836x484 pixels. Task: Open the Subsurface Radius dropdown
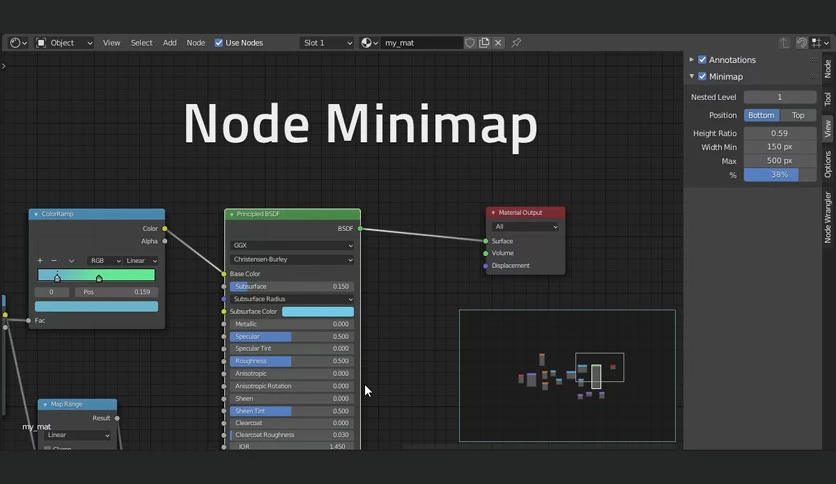pos(292,299)
